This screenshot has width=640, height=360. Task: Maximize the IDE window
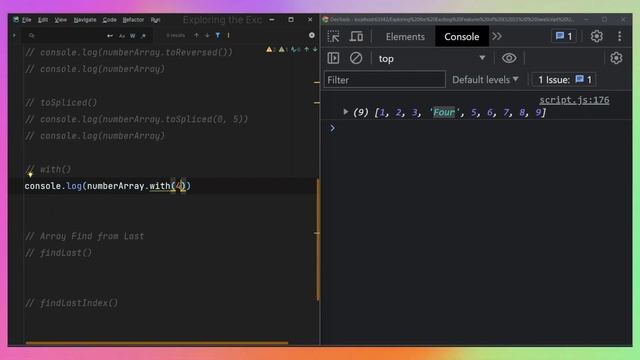click(291, 20)
